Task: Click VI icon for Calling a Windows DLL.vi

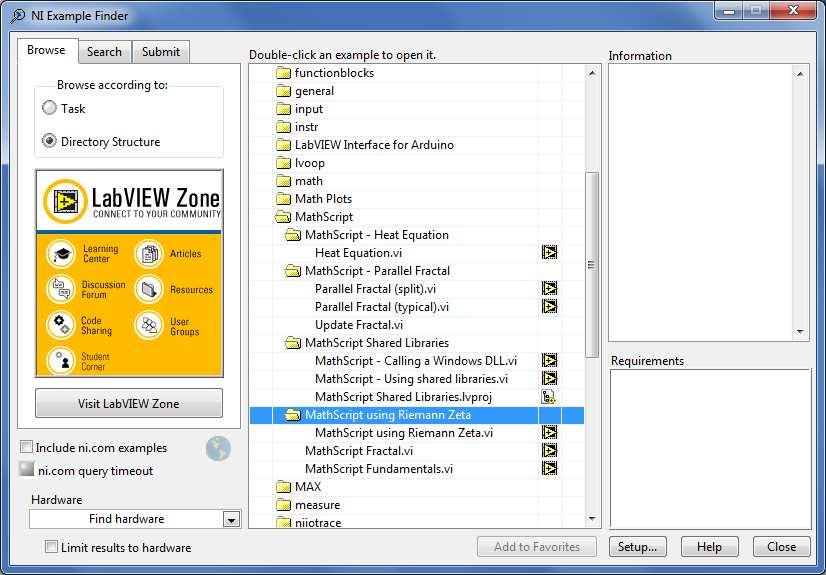Action: (549, 361)
